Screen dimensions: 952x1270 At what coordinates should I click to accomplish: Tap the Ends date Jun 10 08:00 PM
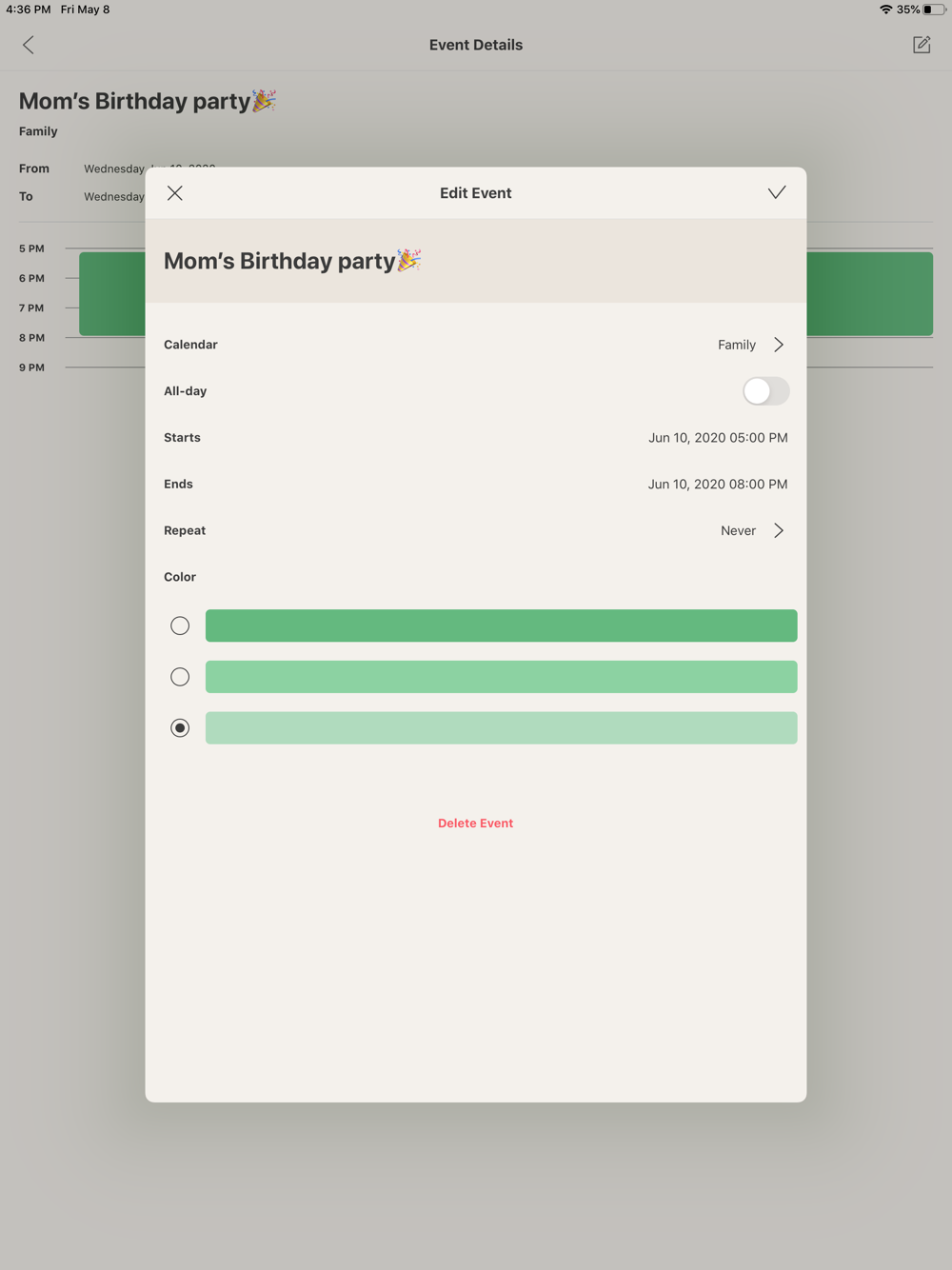718,485
